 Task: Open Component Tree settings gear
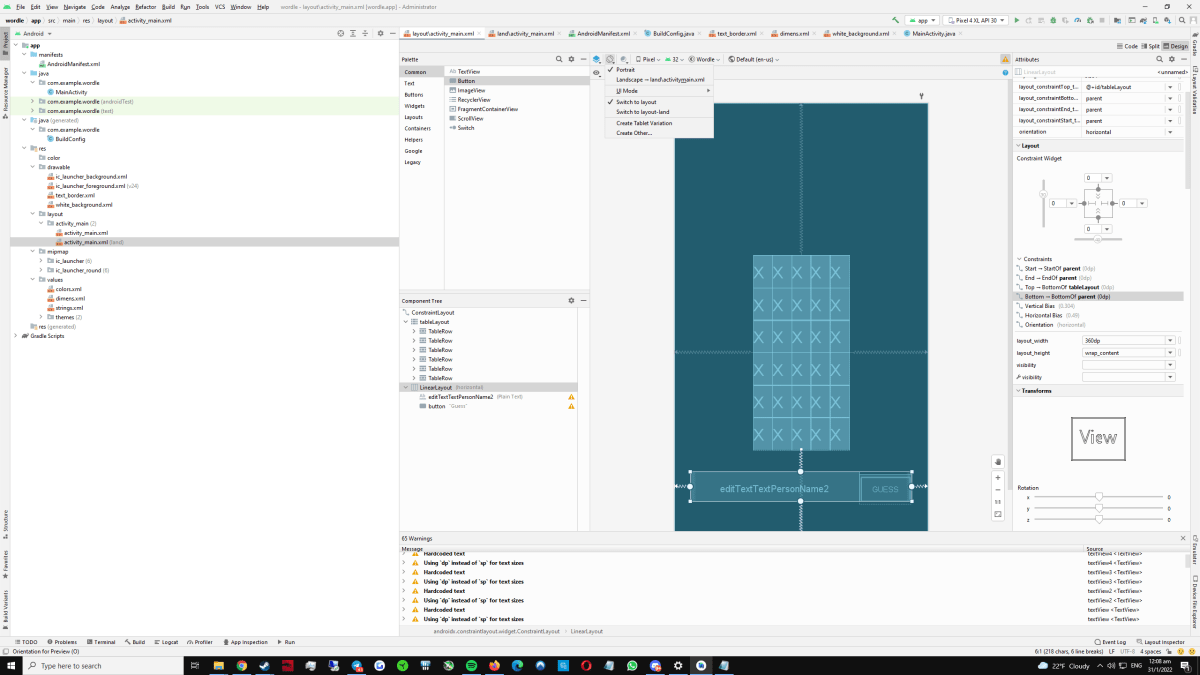pyautogui.click(x=571, y=300)
